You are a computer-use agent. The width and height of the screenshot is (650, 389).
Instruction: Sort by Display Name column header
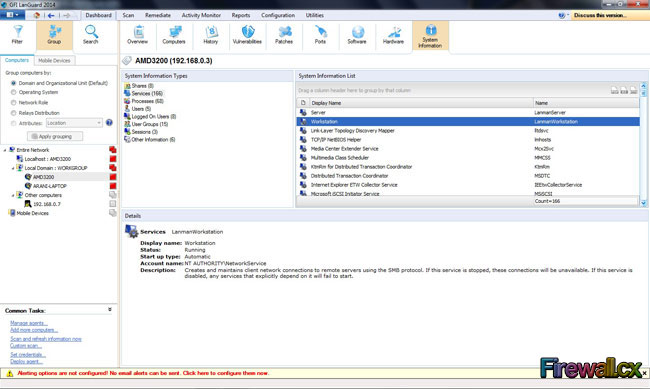420,103
